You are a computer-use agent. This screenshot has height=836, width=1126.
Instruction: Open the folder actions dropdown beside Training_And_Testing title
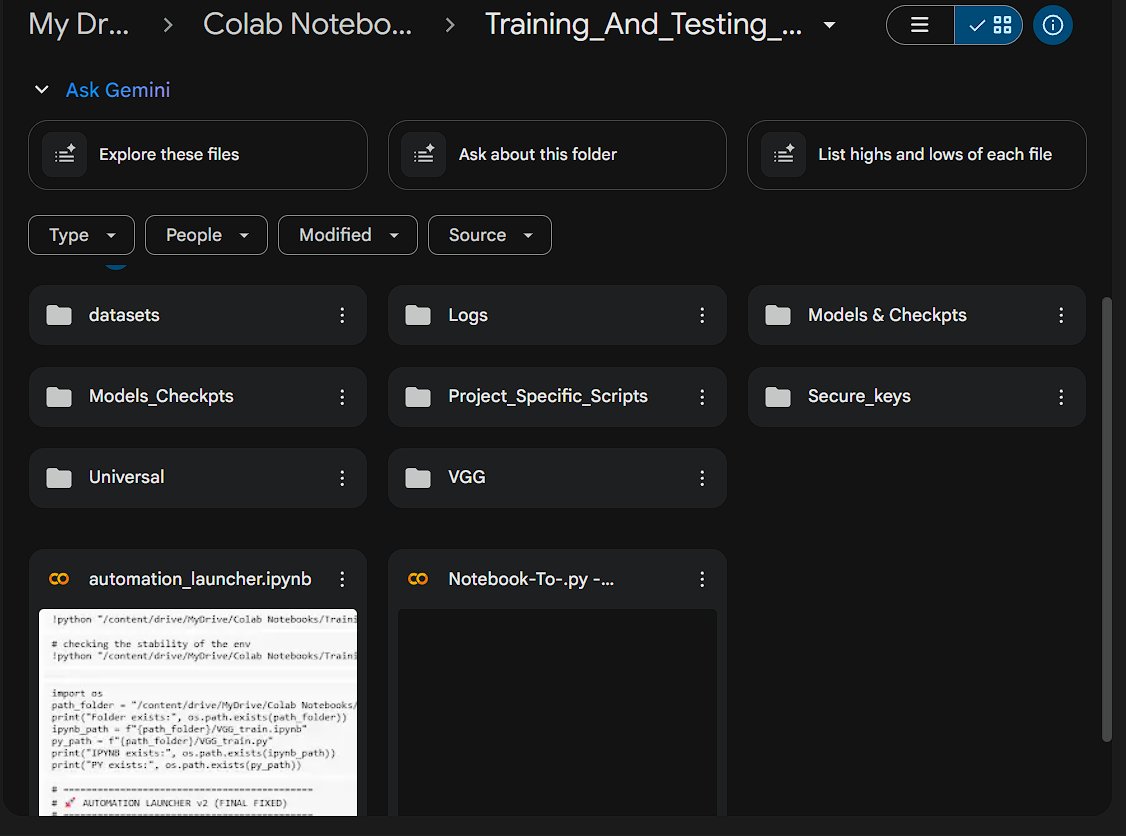(x=830, y=24)
